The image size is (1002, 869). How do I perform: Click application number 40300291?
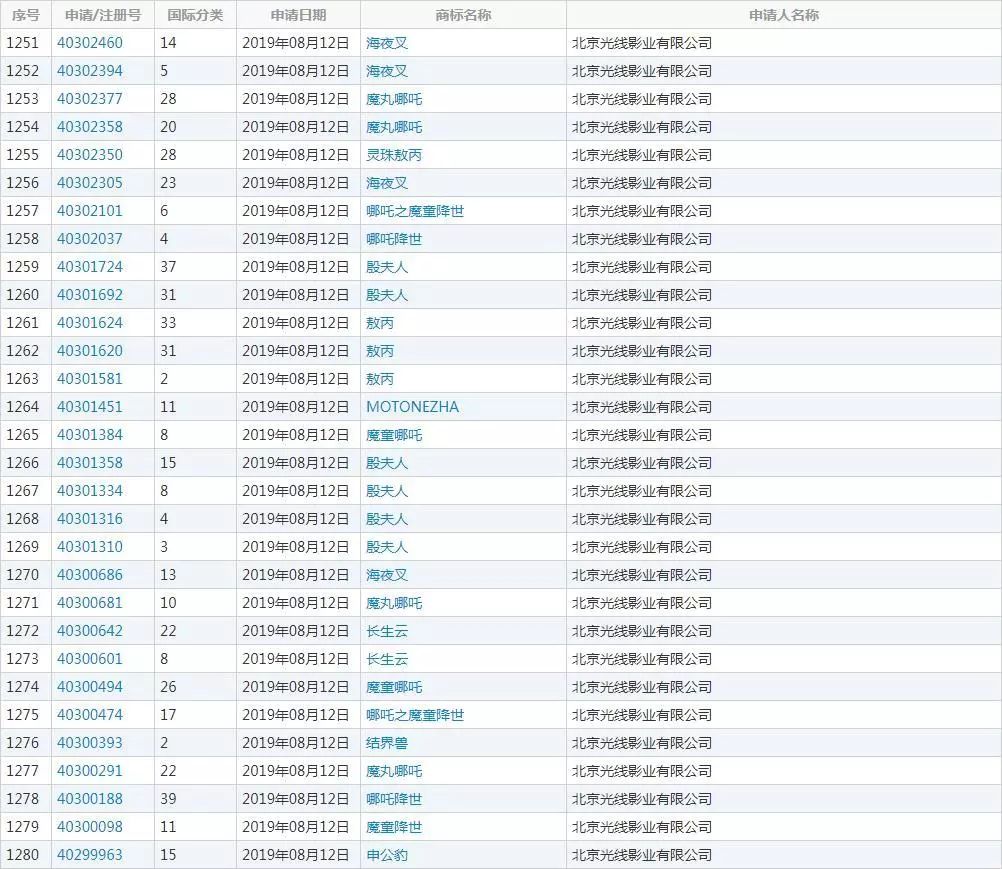89,771
